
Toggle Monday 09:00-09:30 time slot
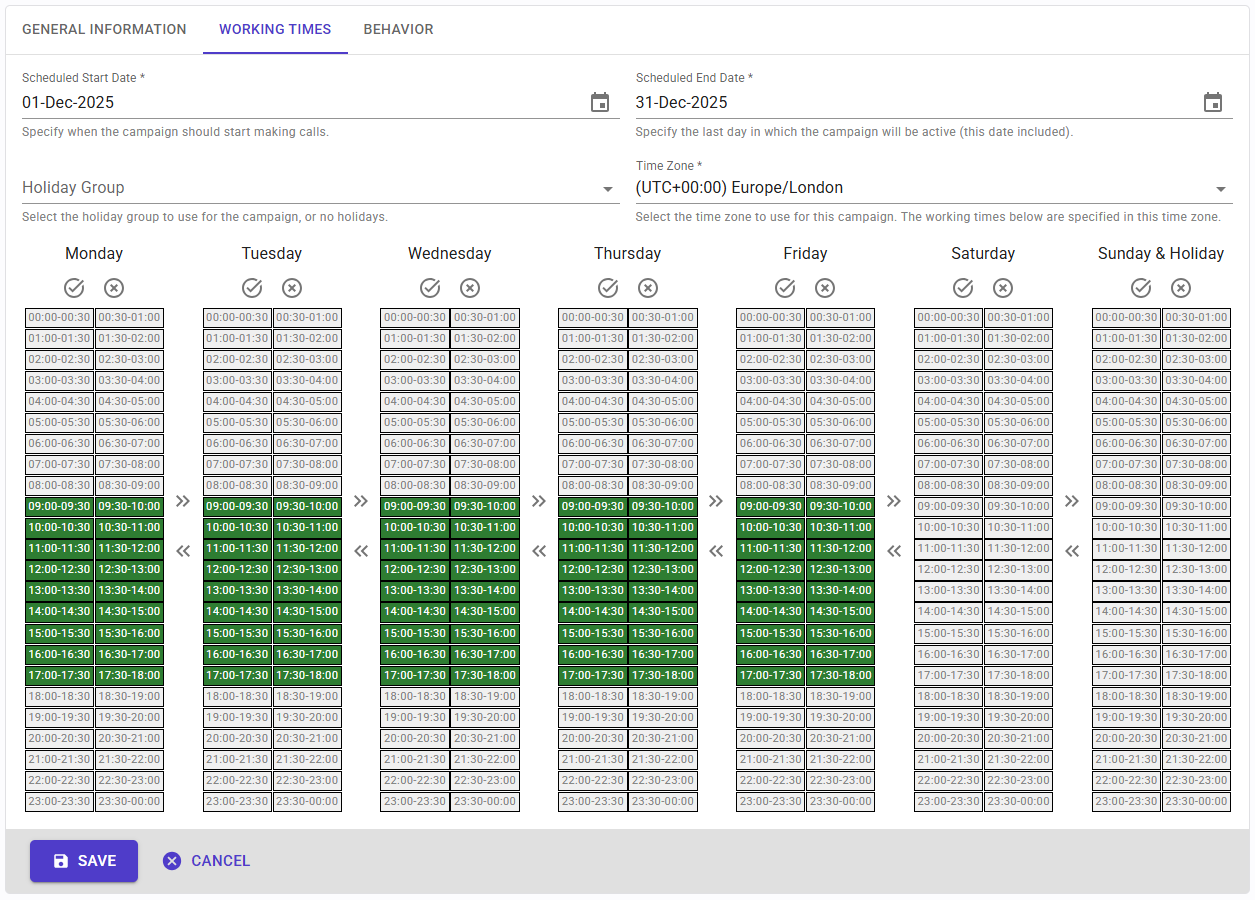point(60,507)
